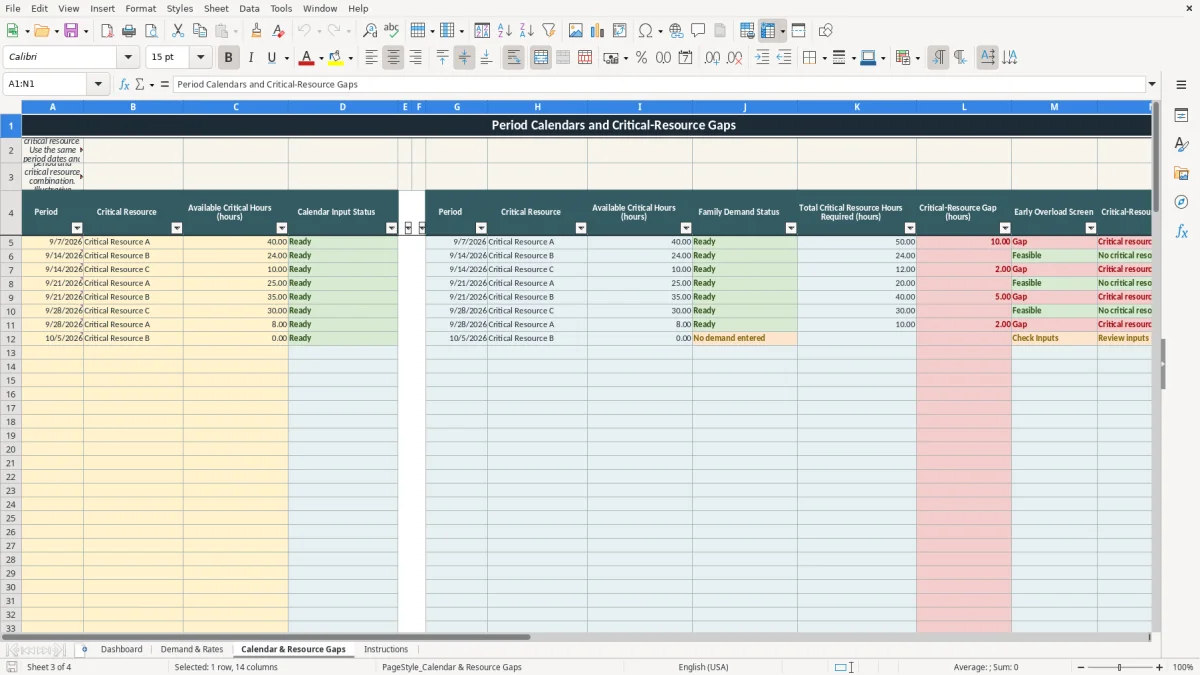Open the File menu
The height and width of the screenshot is (675, 1200).
pos(12,8)
